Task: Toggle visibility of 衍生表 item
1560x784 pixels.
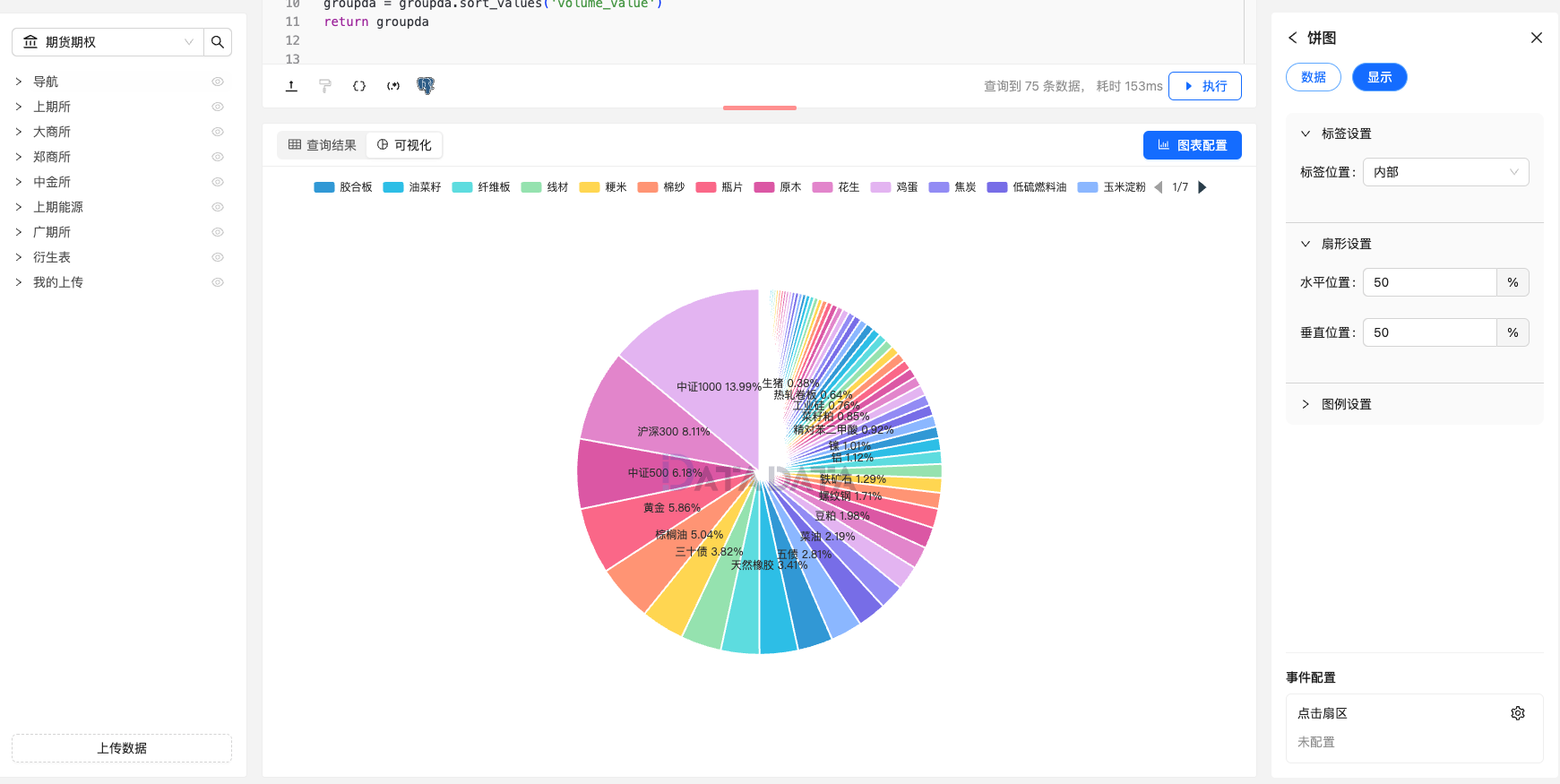Action: click(x=218, y=257)
